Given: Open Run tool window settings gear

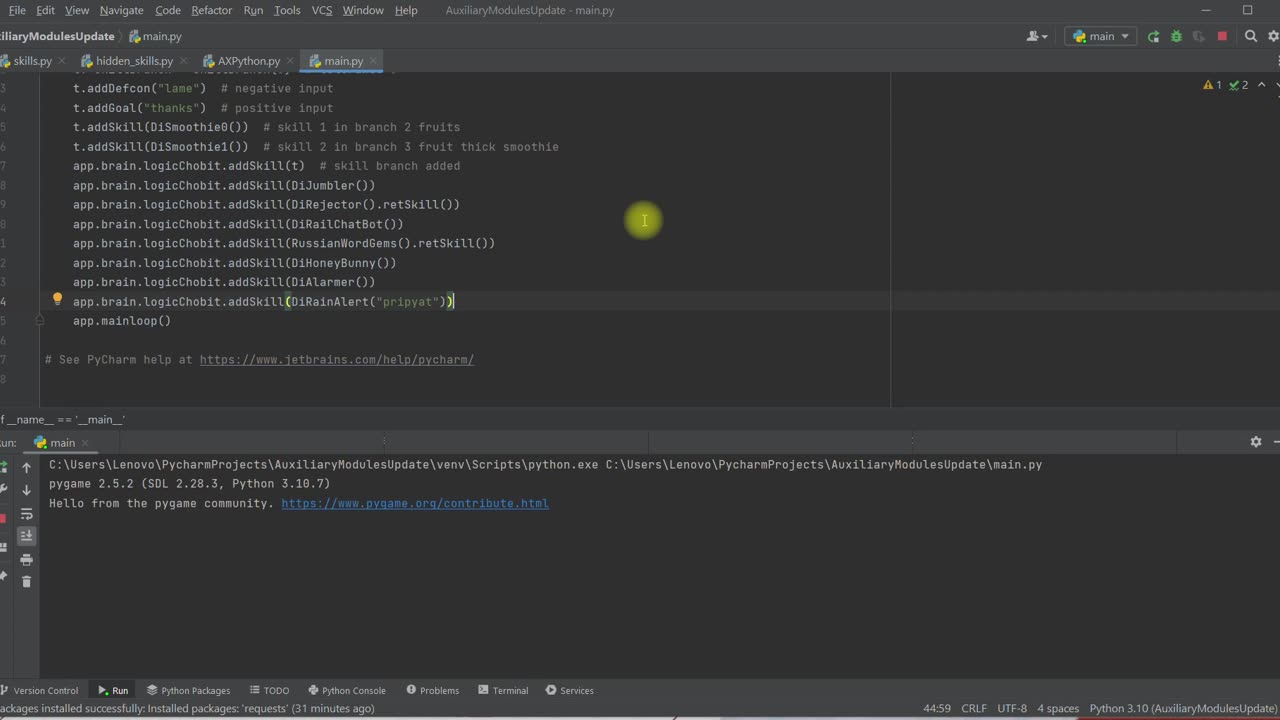Looking at the screenshot, I should [1256, 442].
